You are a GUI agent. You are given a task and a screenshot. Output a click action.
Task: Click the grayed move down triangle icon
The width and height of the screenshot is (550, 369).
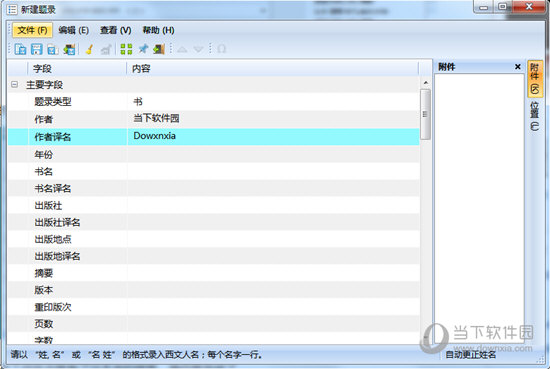click(x=199, y=49)
